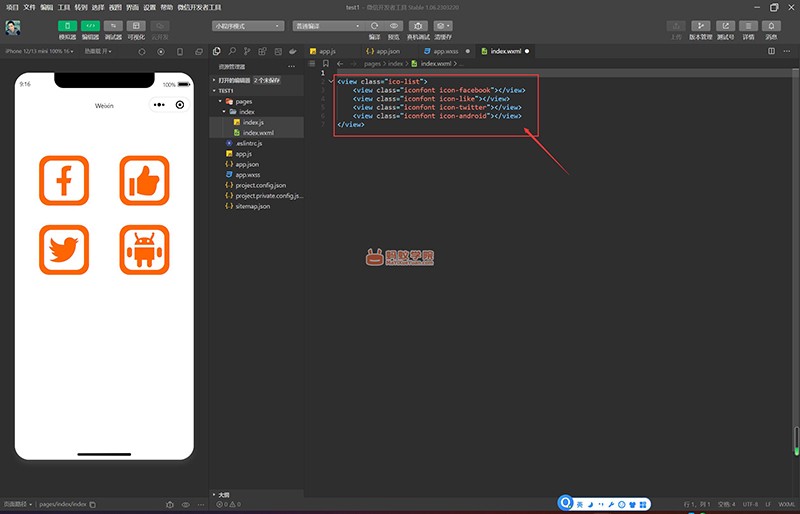Collapse the pages folder
Image resolution: width=800 pixels, height=514 pixels.
click(257, 102)
